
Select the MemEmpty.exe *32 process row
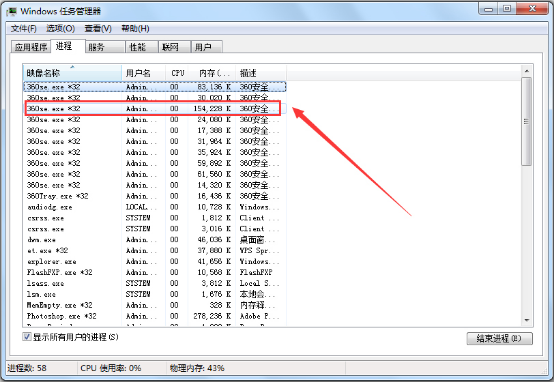click(155, 305)
